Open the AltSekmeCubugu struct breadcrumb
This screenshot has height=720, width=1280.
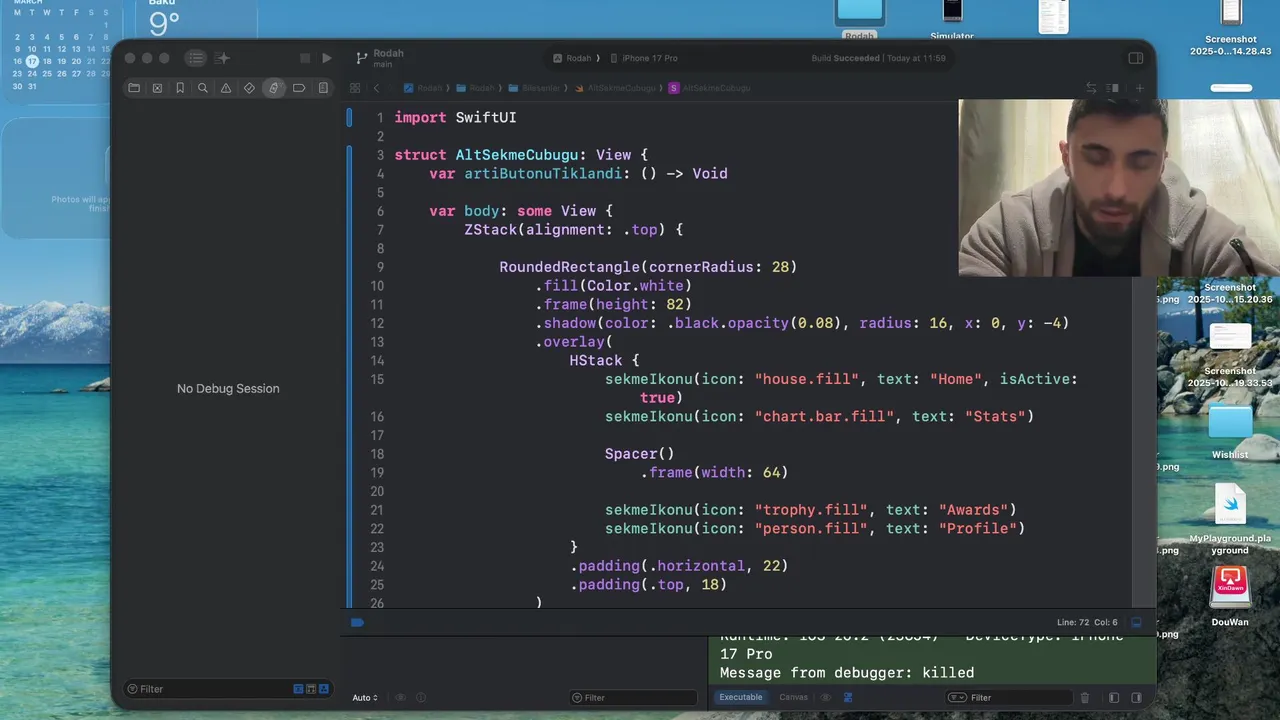[x=709, y=88]
